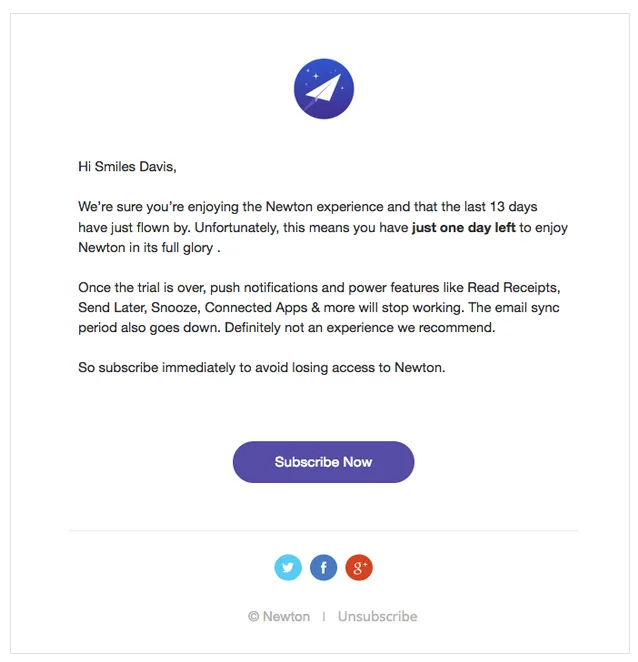The height and width of the screenshot is (662, 638).
Task: Open the Twitter social icon
Action: (288, 567)
